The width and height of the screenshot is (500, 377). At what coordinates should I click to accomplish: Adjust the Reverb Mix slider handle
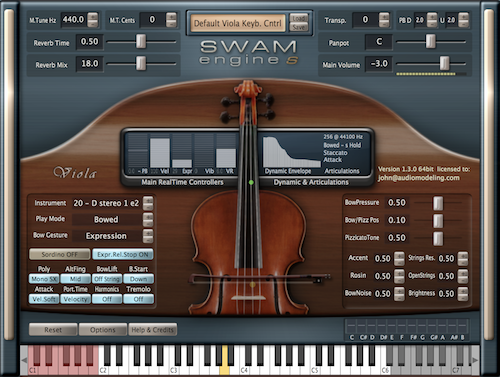pos(141,63)
